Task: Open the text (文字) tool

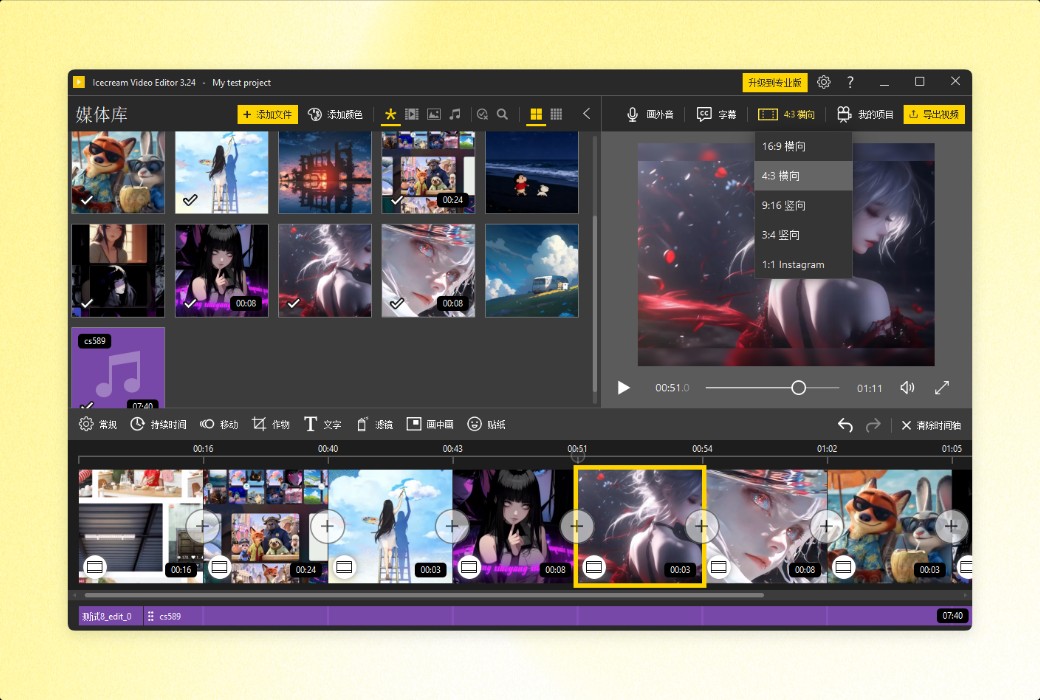Action: click(x=324, y=423)
